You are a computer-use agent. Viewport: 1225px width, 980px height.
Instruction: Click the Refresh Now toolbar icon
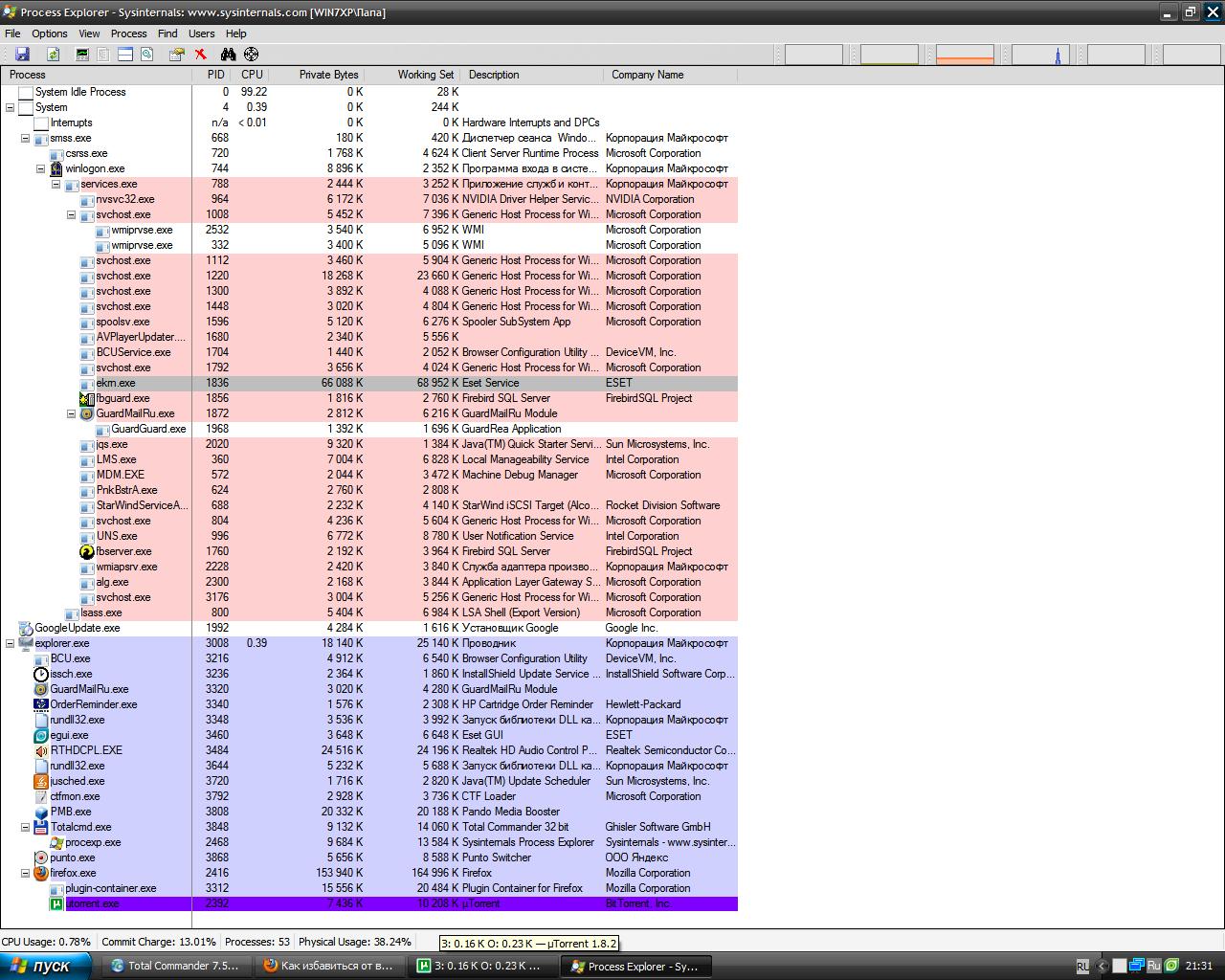tap(54, 55)
